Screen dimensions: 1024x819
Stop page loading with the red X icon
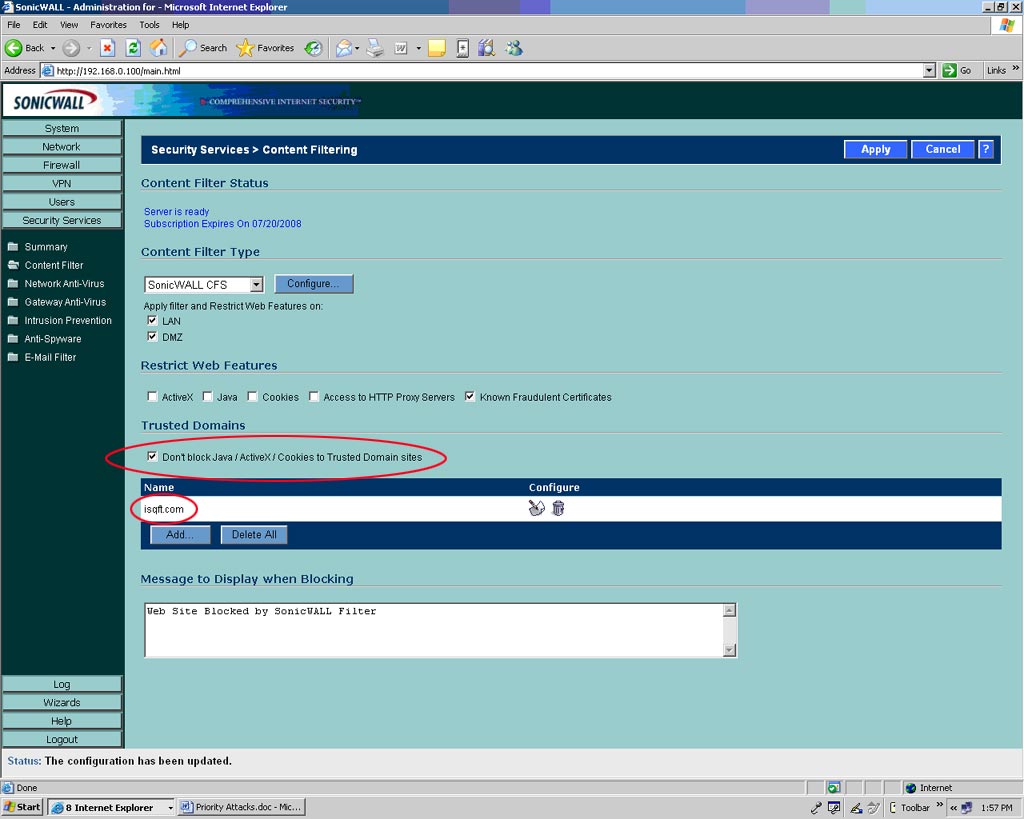point(108,48)
